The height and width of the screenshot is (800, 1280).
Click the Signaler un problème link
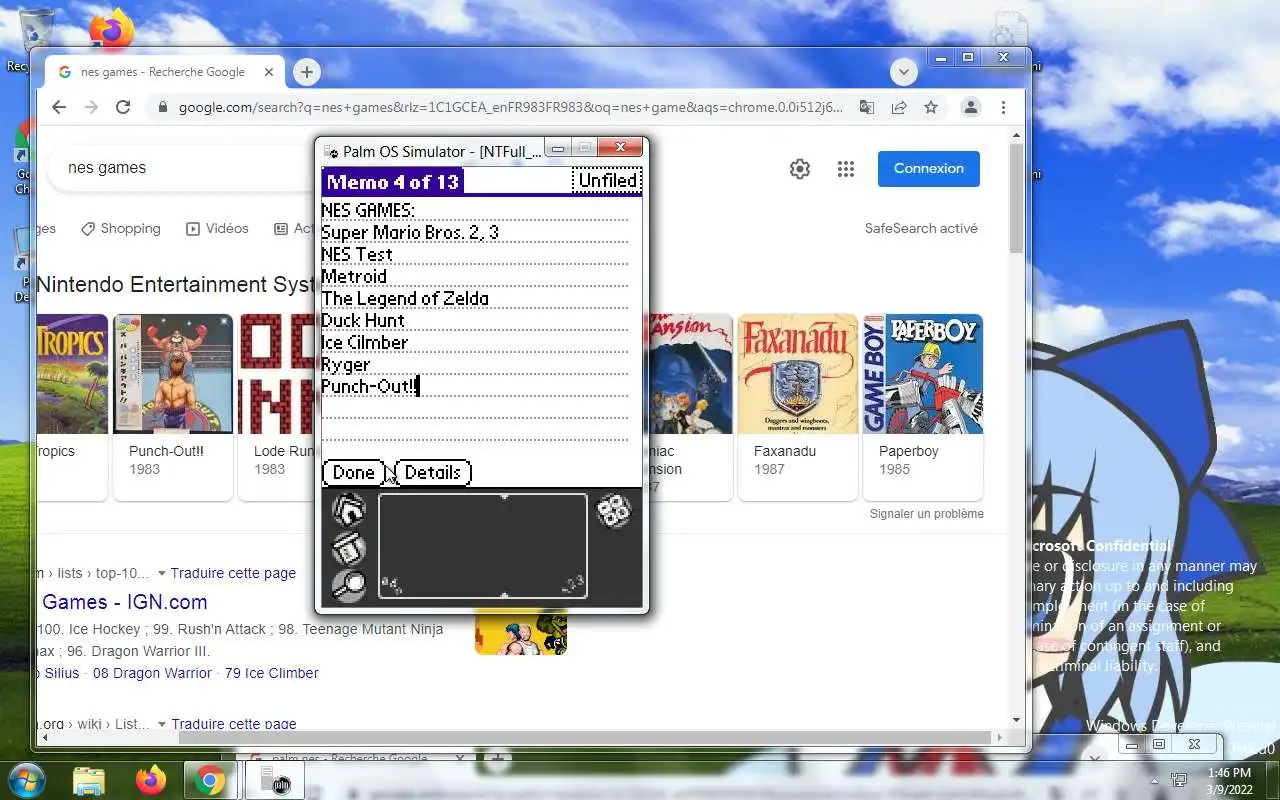pos(927,514)
